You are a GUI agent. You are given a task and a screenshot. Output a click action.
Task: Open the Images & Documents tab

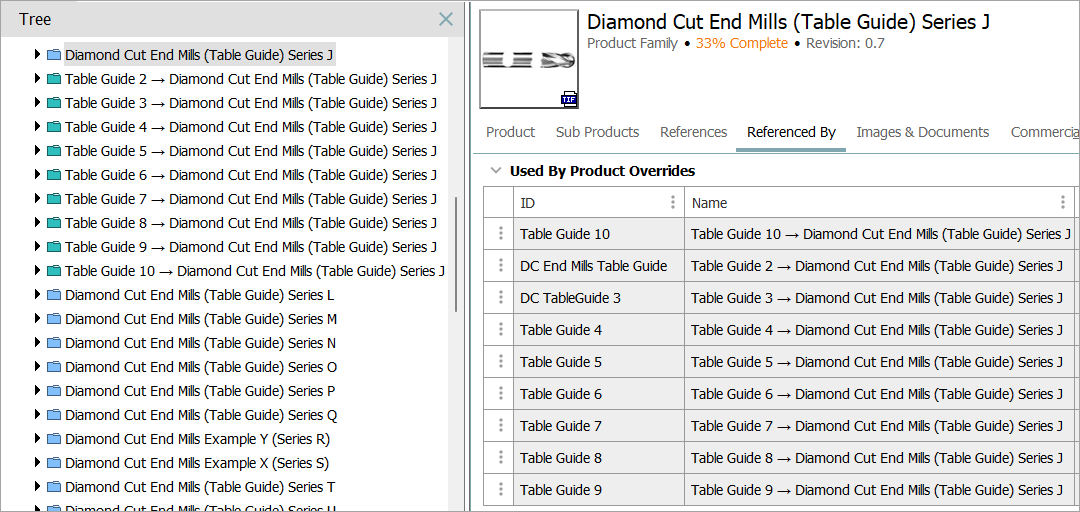tap(922, 132)
